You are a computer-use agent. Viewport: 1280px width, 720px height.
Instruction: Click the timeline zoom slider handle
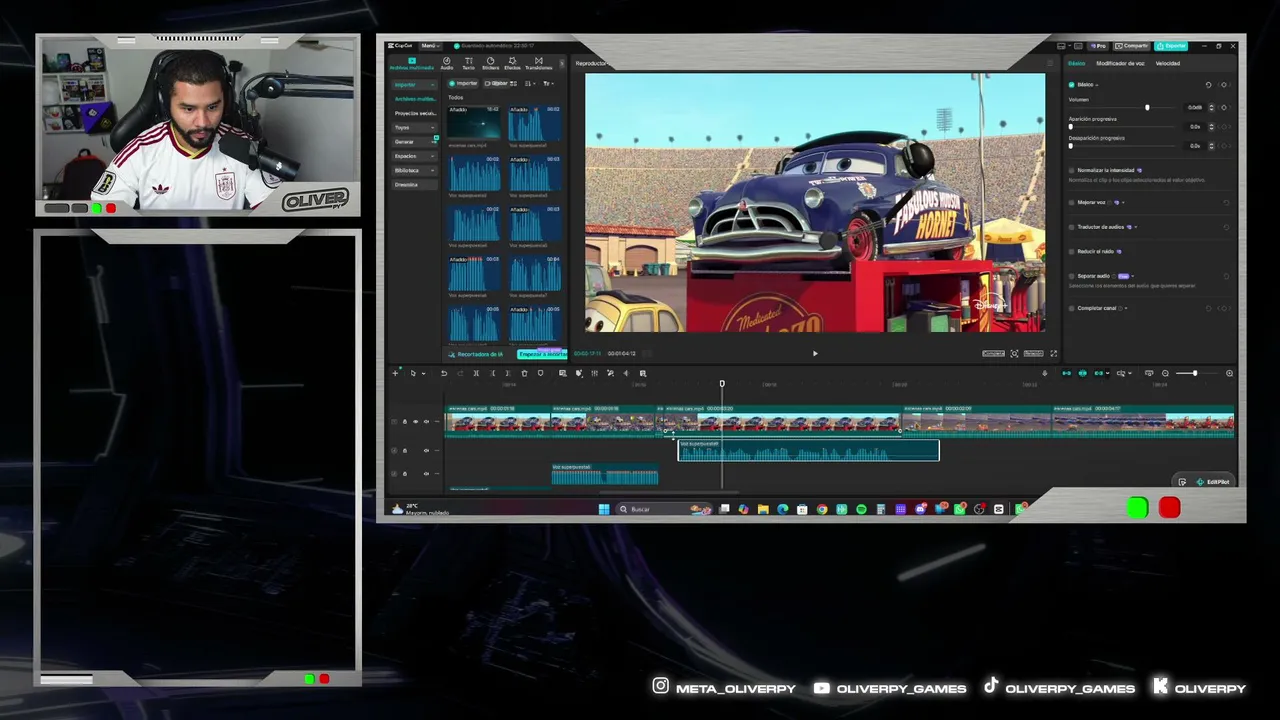click(x=1194, y=373)
